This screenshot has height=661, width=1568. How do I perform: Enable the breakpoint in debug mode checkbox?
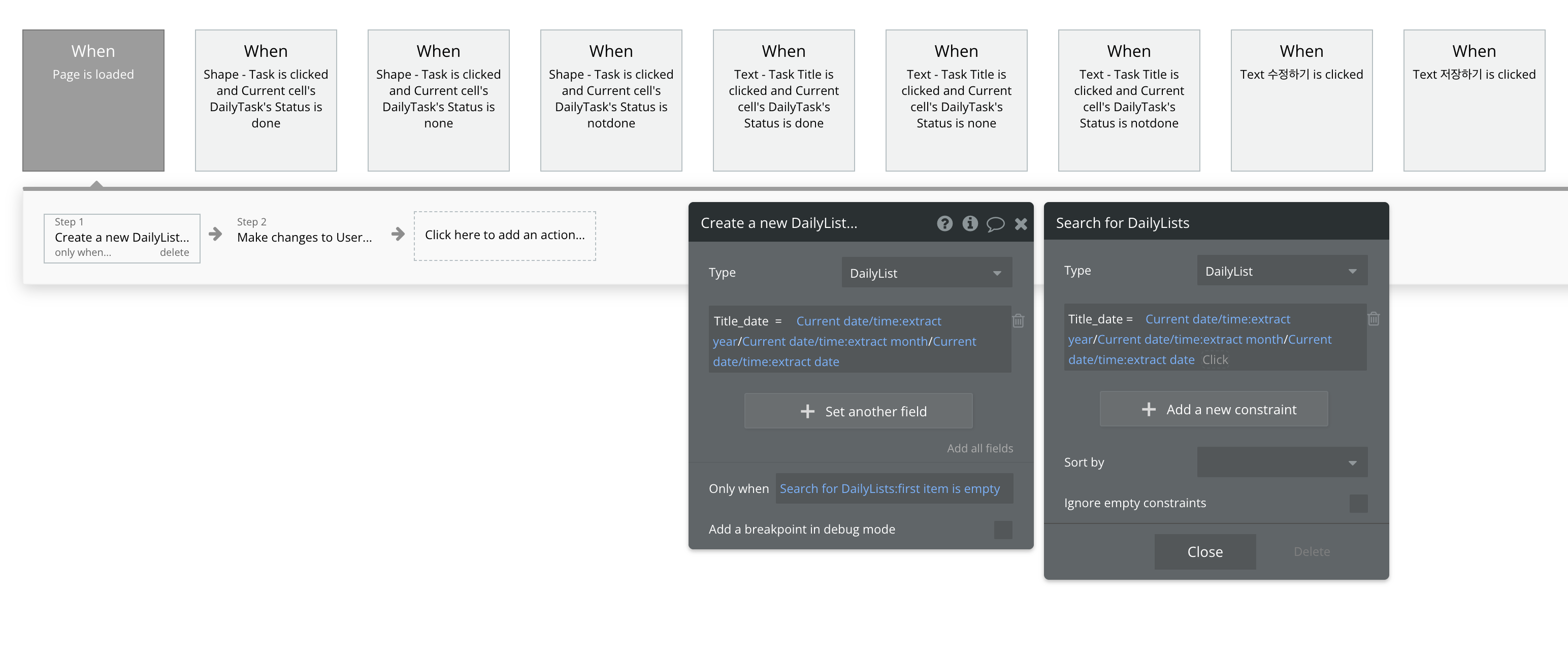click(x=1002, y=530)
